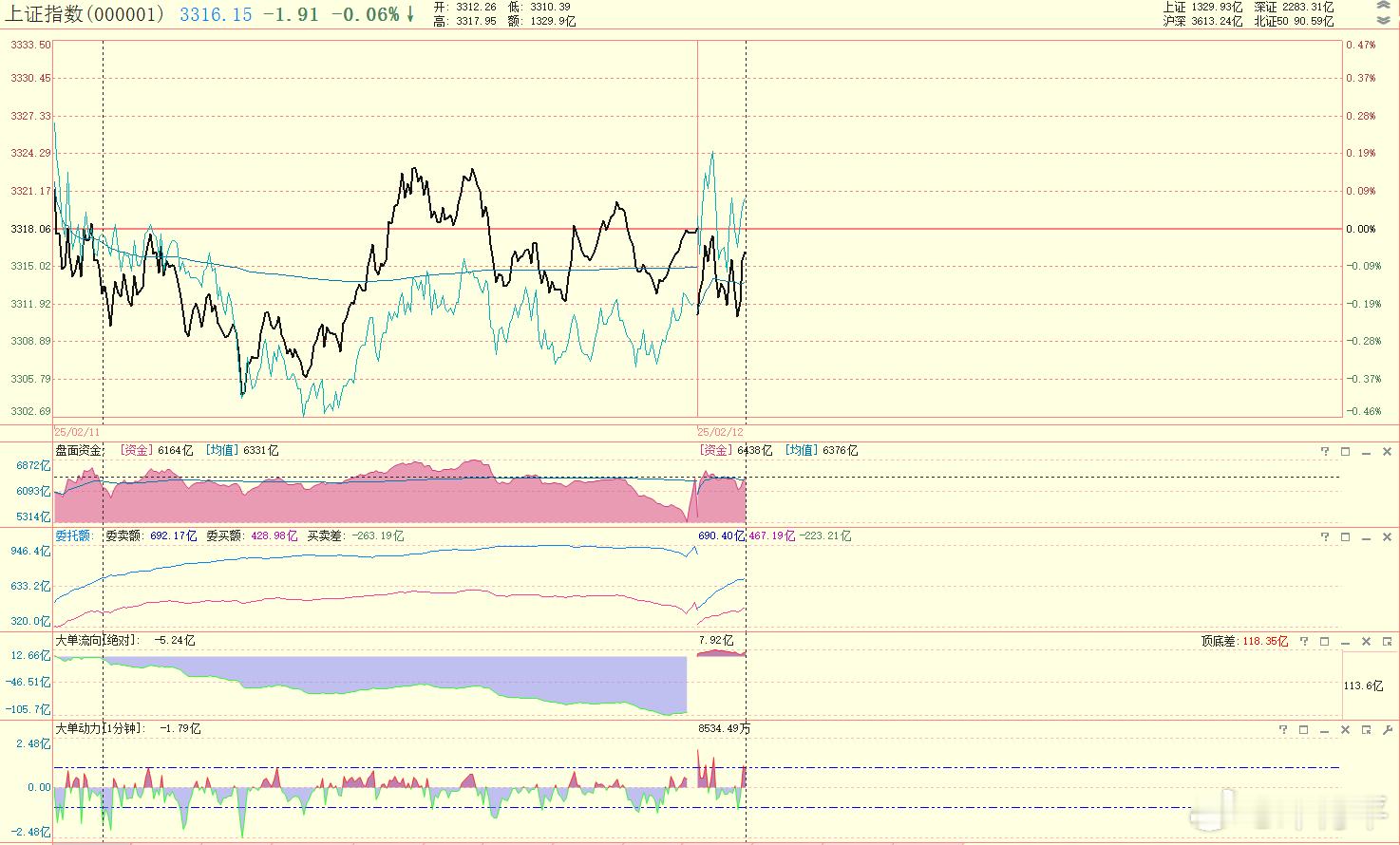The width and height of the screenshot is (1400, 845).
Task: Click the [均值] legend showing 6331亿
Action: coord(242,450)
